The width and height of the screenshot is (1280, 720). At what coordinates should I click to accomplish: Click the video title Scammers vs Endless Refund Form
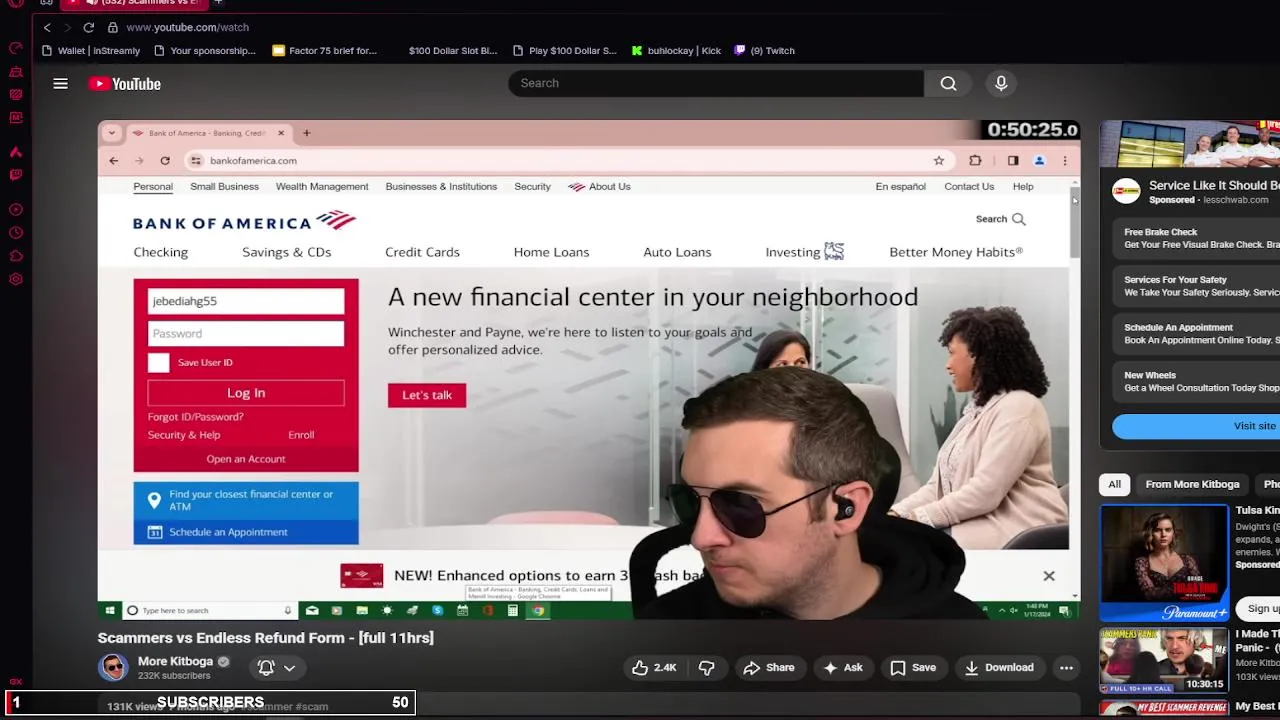point(265,638)
